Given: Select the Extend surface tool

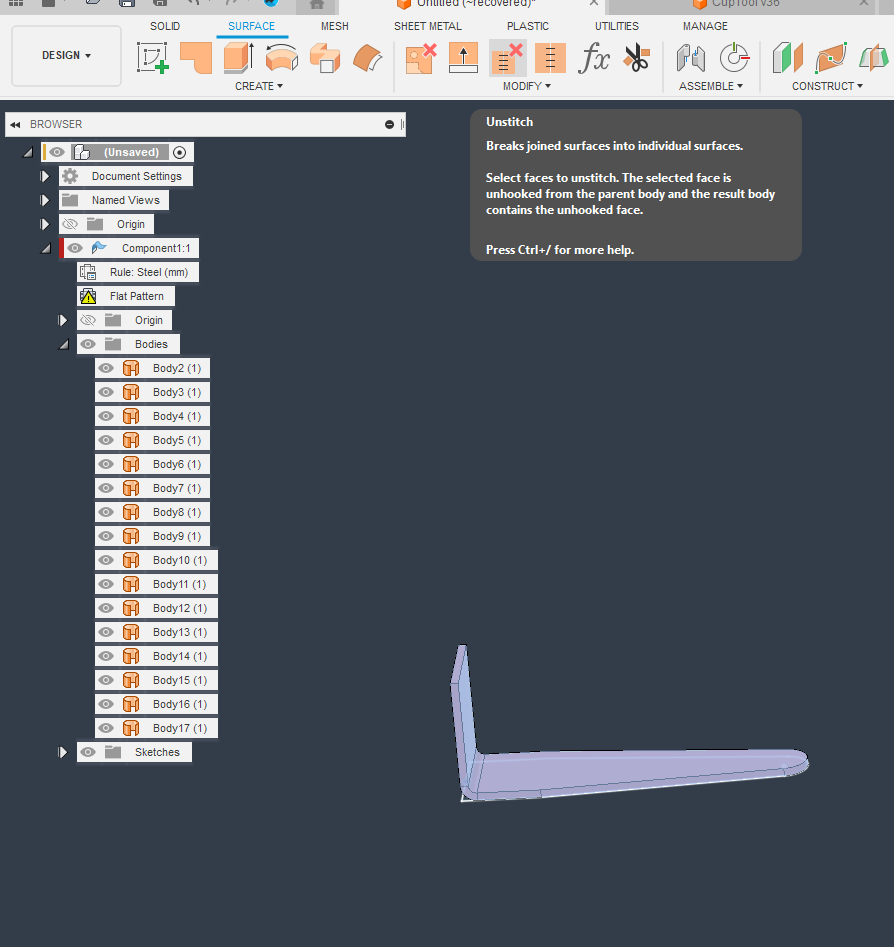Looking at the screenshot, I should click(x=463, y=60).
